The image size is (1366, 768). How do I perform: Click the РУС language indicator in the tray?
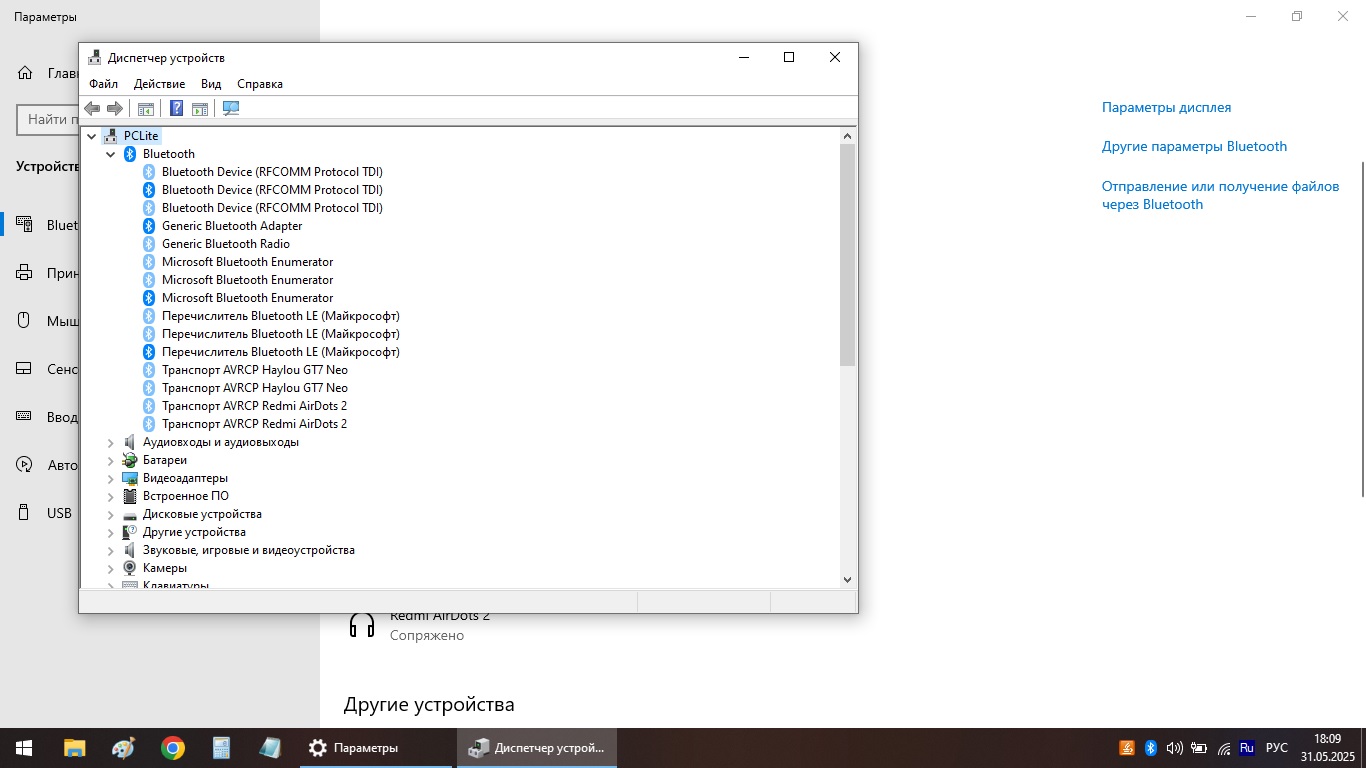pyautogui.click(x=1276, y=748)
